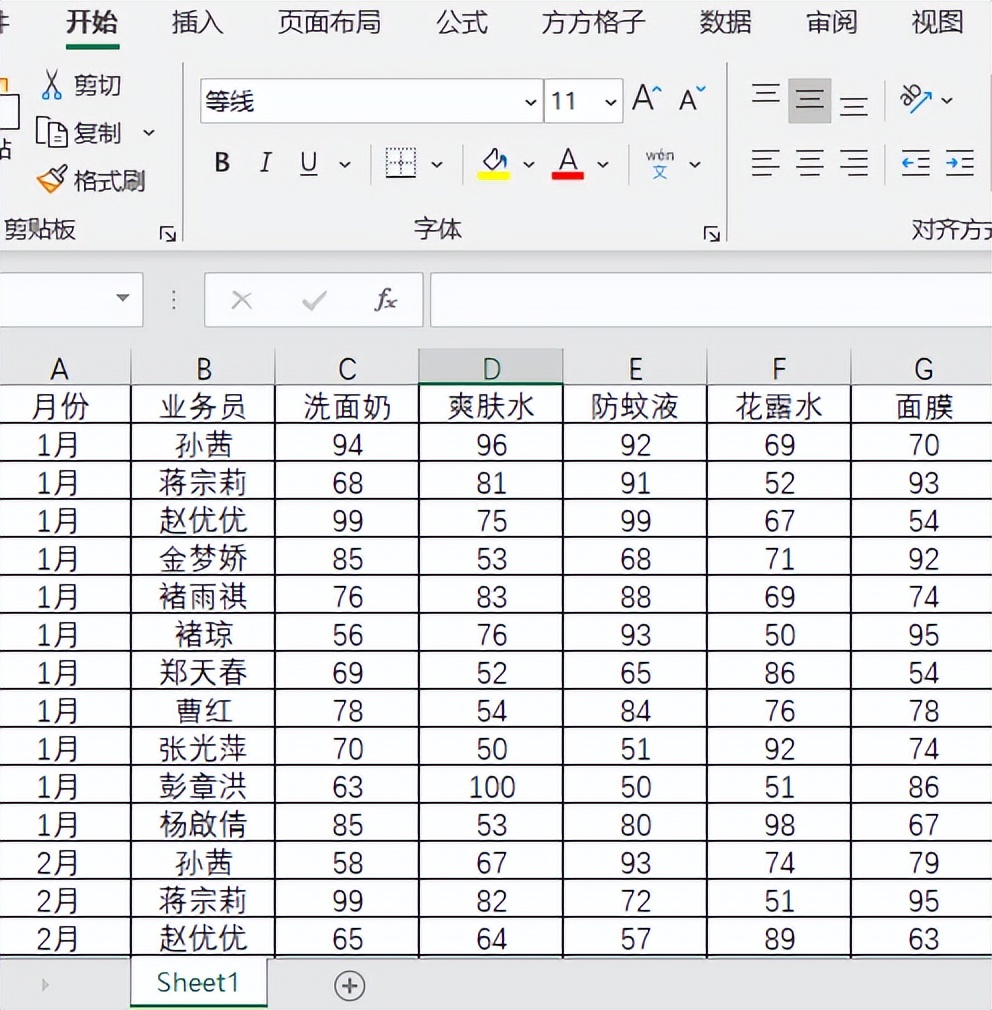Click the text orientation icon
Viewport: 992px width, 1010px height.
coord(916,99)
